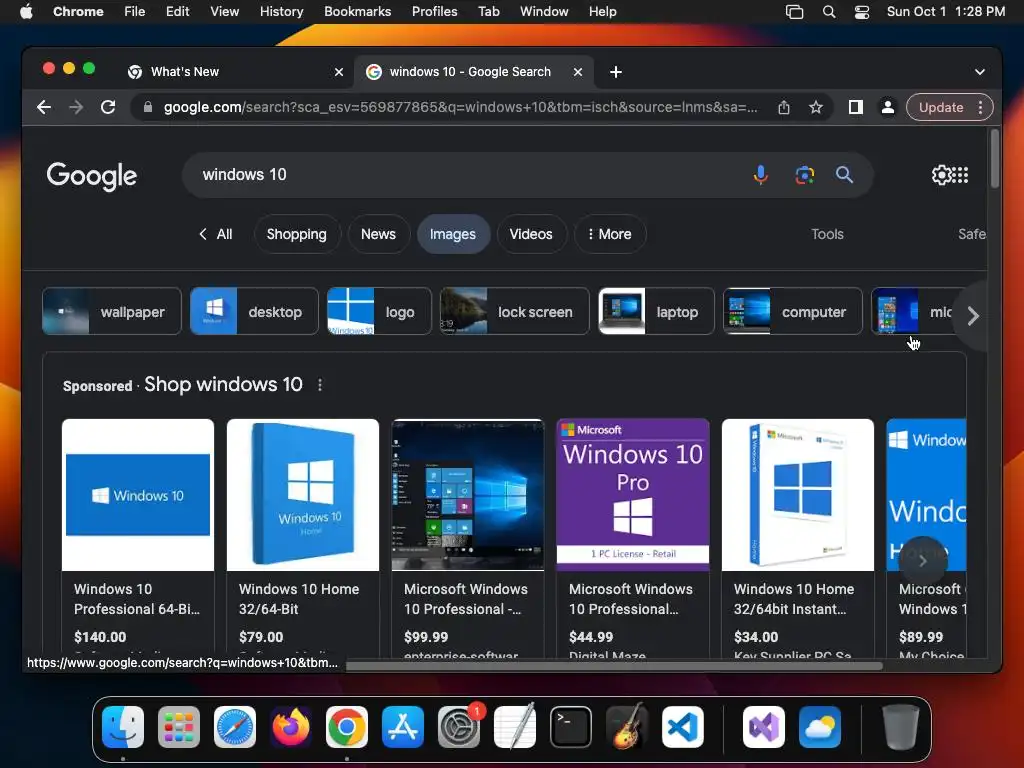Screen dimensions: 1024x768
Task: Expand the More search filters menu
Action: [610, 234]
